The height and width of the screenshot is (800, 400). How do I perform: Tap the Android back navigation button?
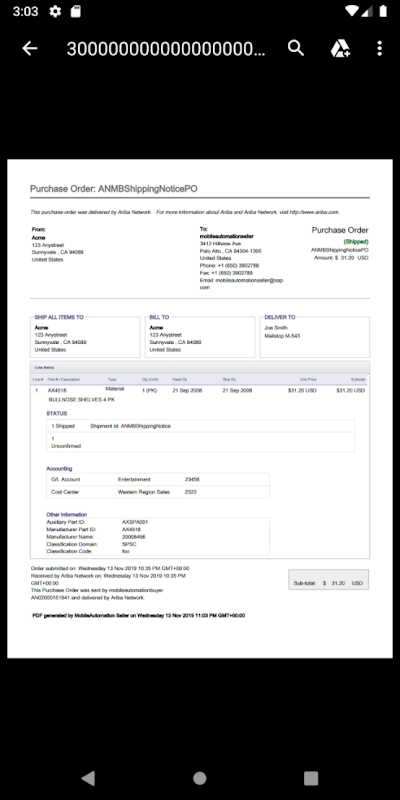[88, 778]
